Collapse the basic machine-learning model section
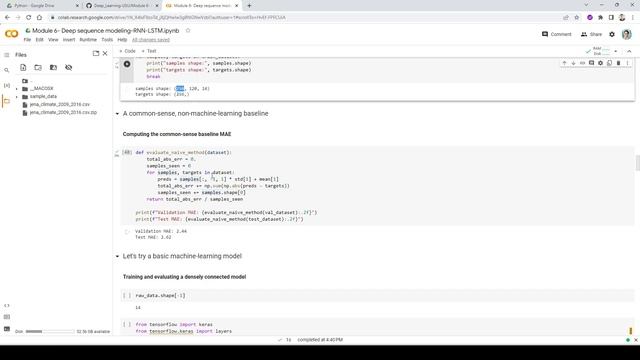Screen dimensions: 640x360 (117, 256)
